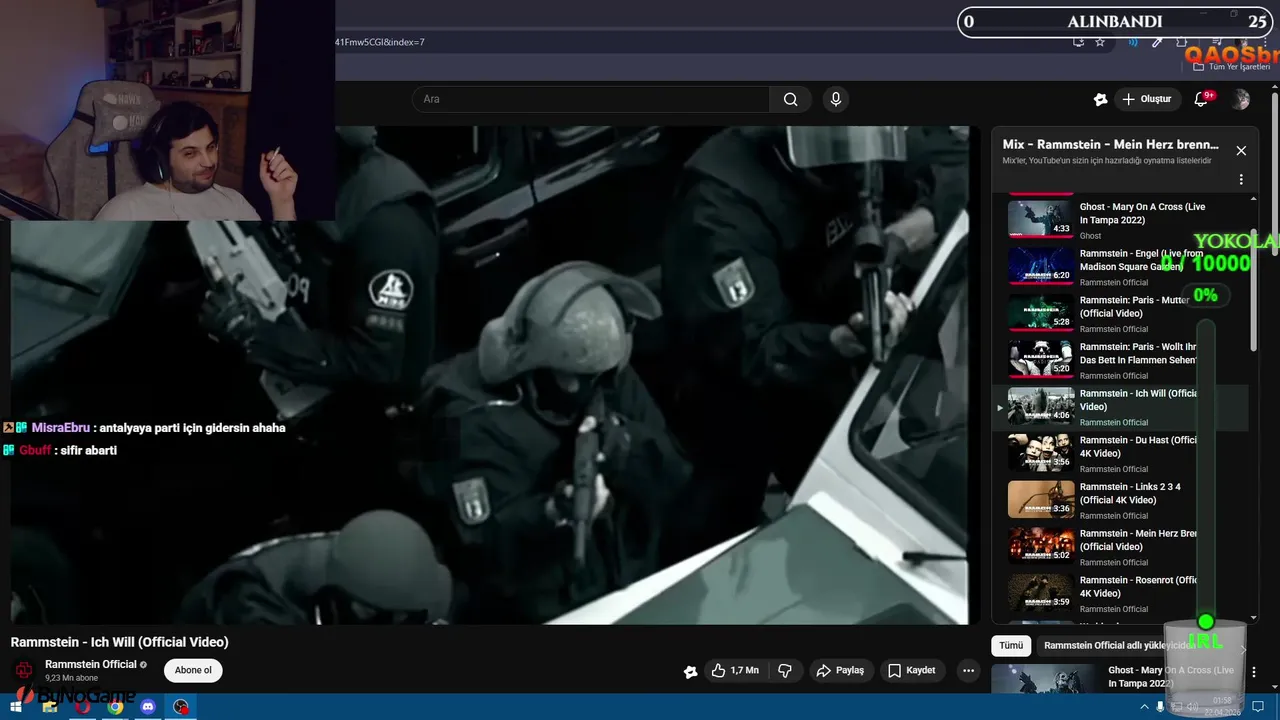
Task: Click the playlist panel scrollbar
Action: pos(1254,290)
